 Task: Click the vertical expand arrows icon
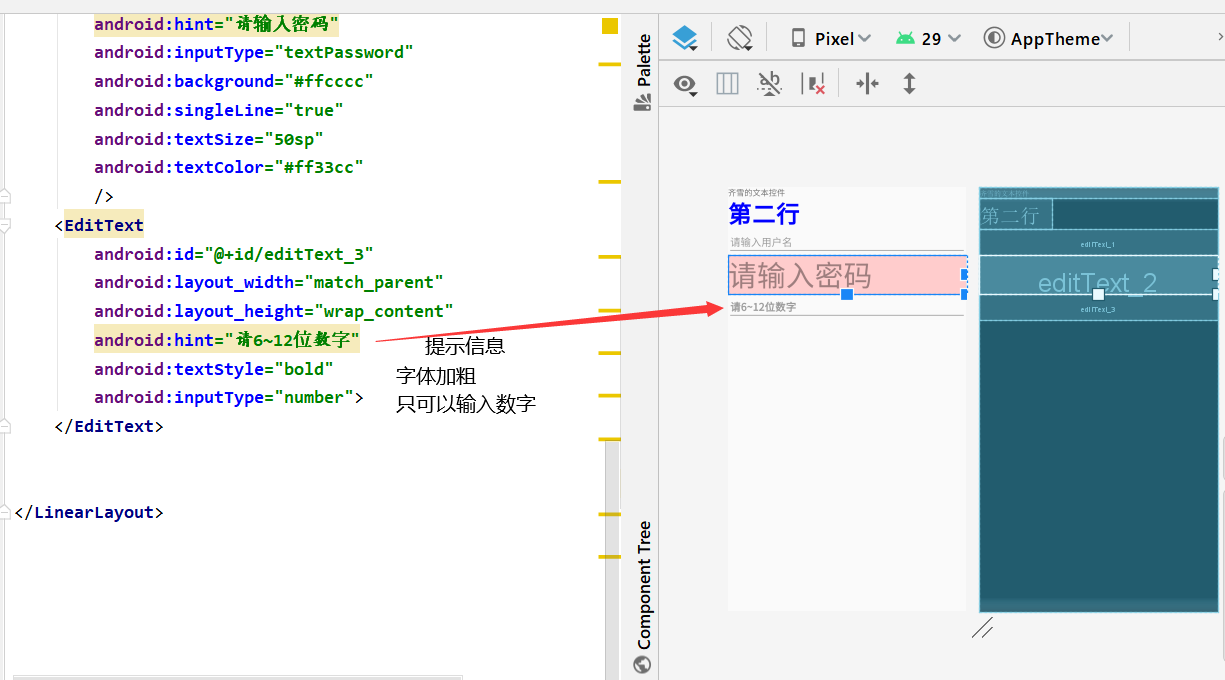point(909,84)
